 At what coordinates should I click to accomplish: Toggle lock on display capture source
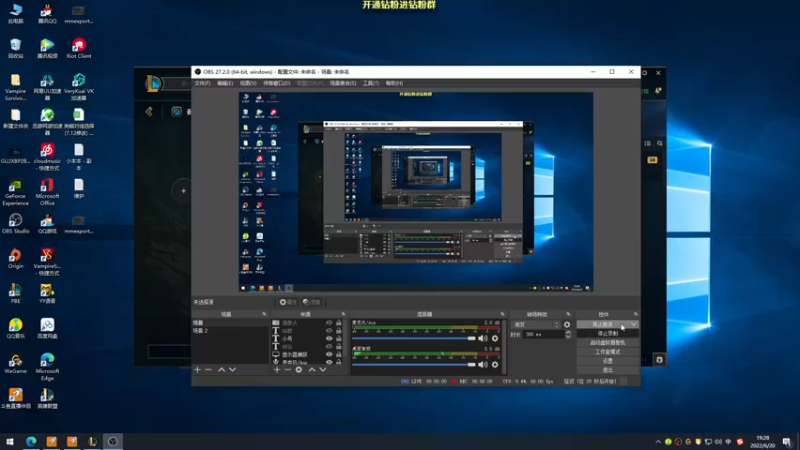pos(339,354)
